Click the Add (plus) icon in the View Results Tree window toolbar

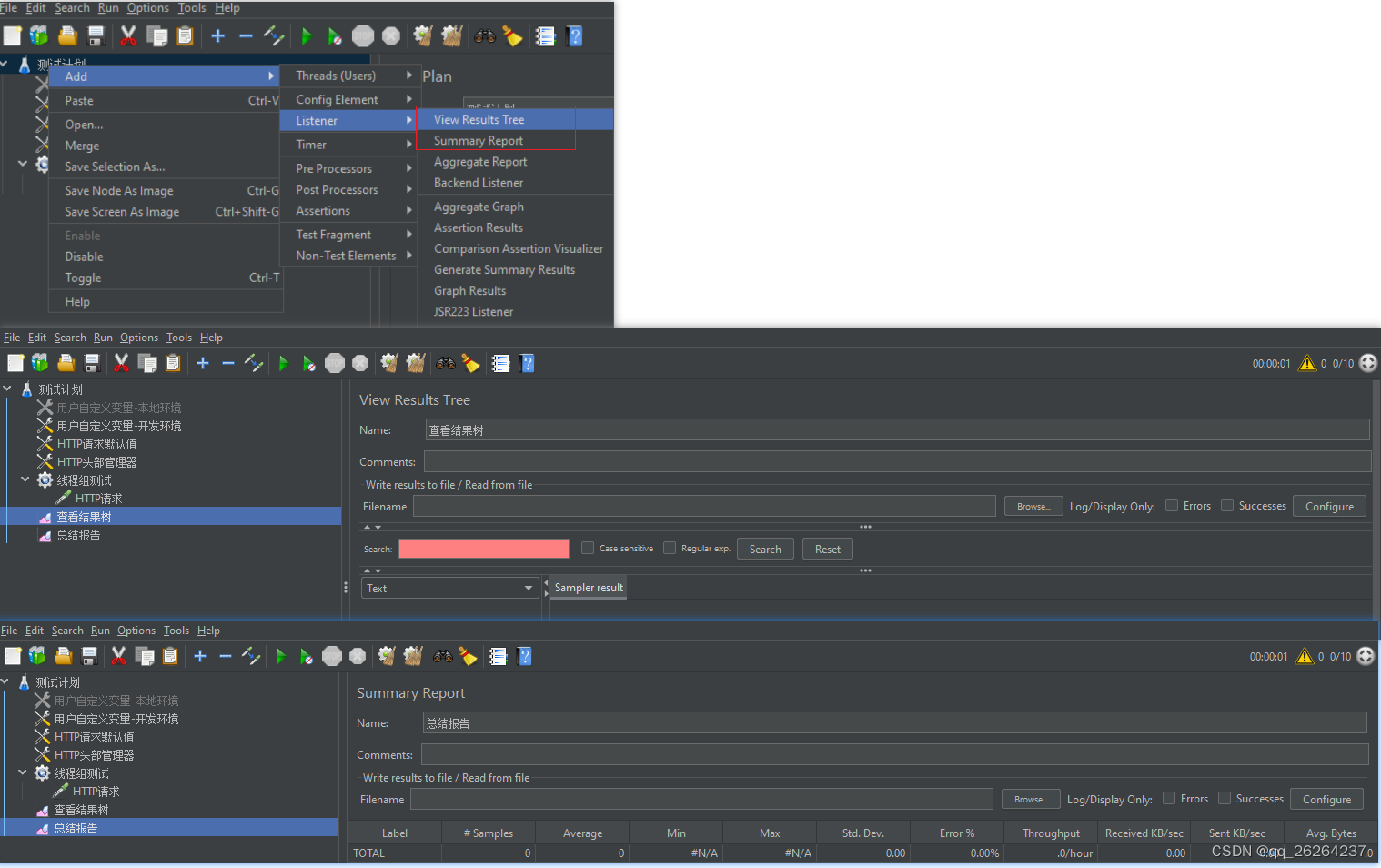[203, 363]
